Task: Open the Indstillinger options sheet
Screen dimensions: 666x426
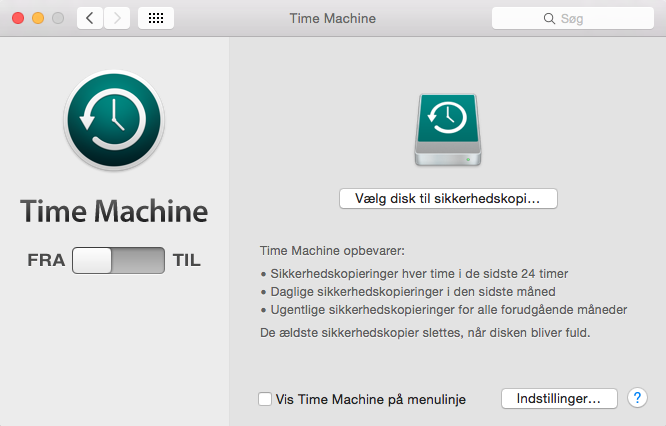Action: (x=559, y=398)
